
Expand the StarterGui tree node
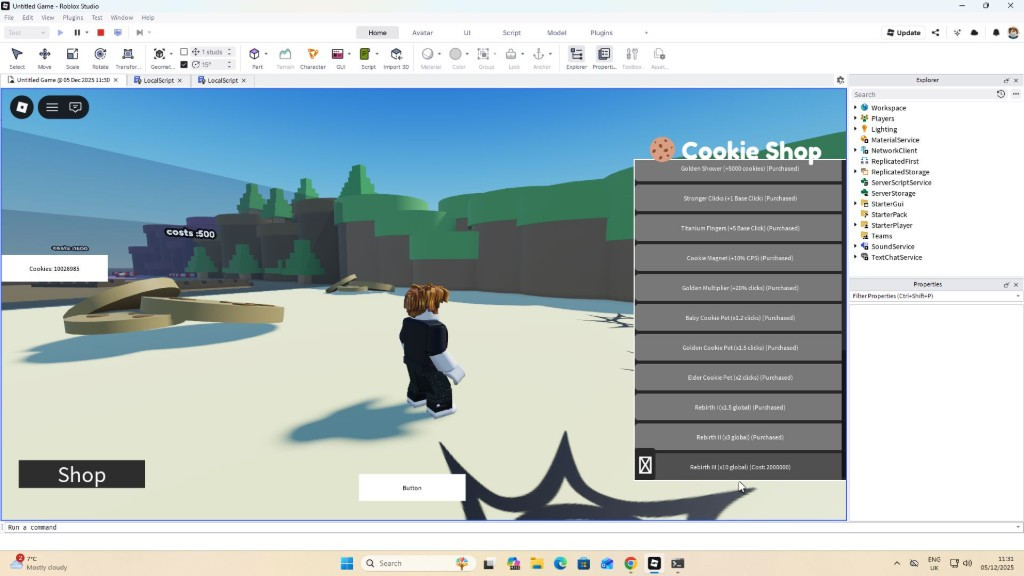(x=855, y=204)
